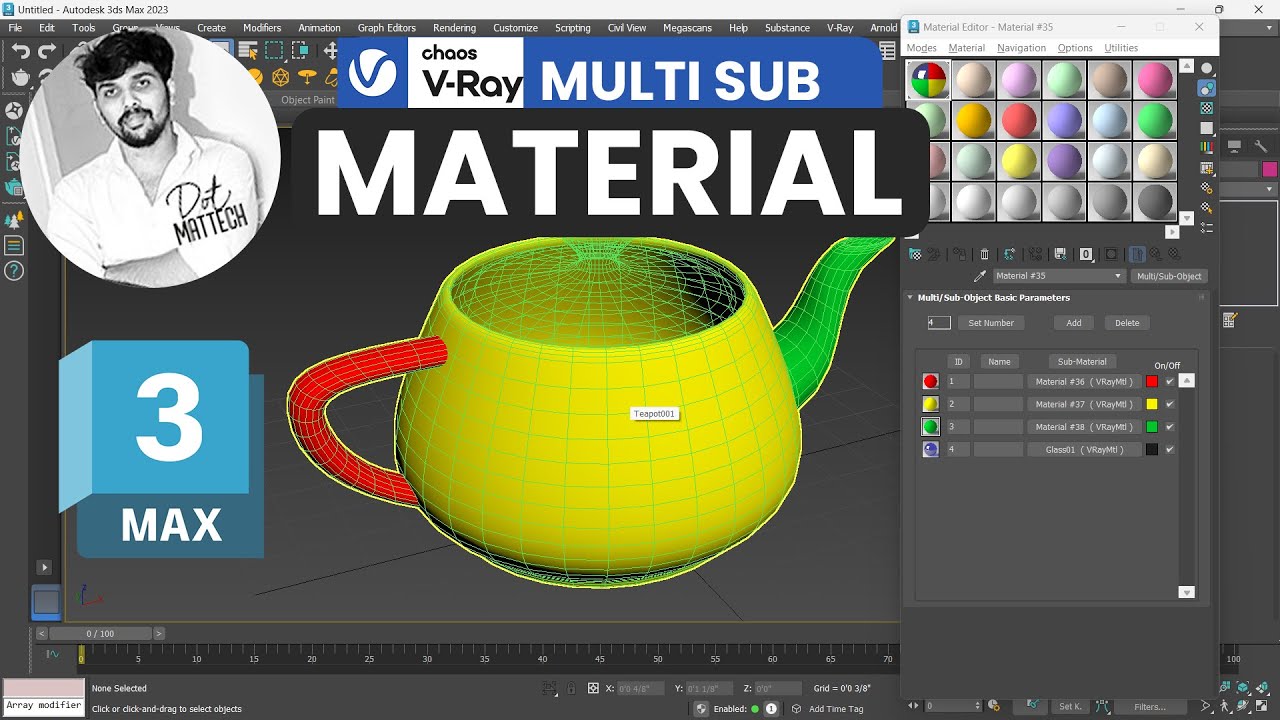Toggle Show End Result icon
1280x720 pixels.
coord(1137,254)
